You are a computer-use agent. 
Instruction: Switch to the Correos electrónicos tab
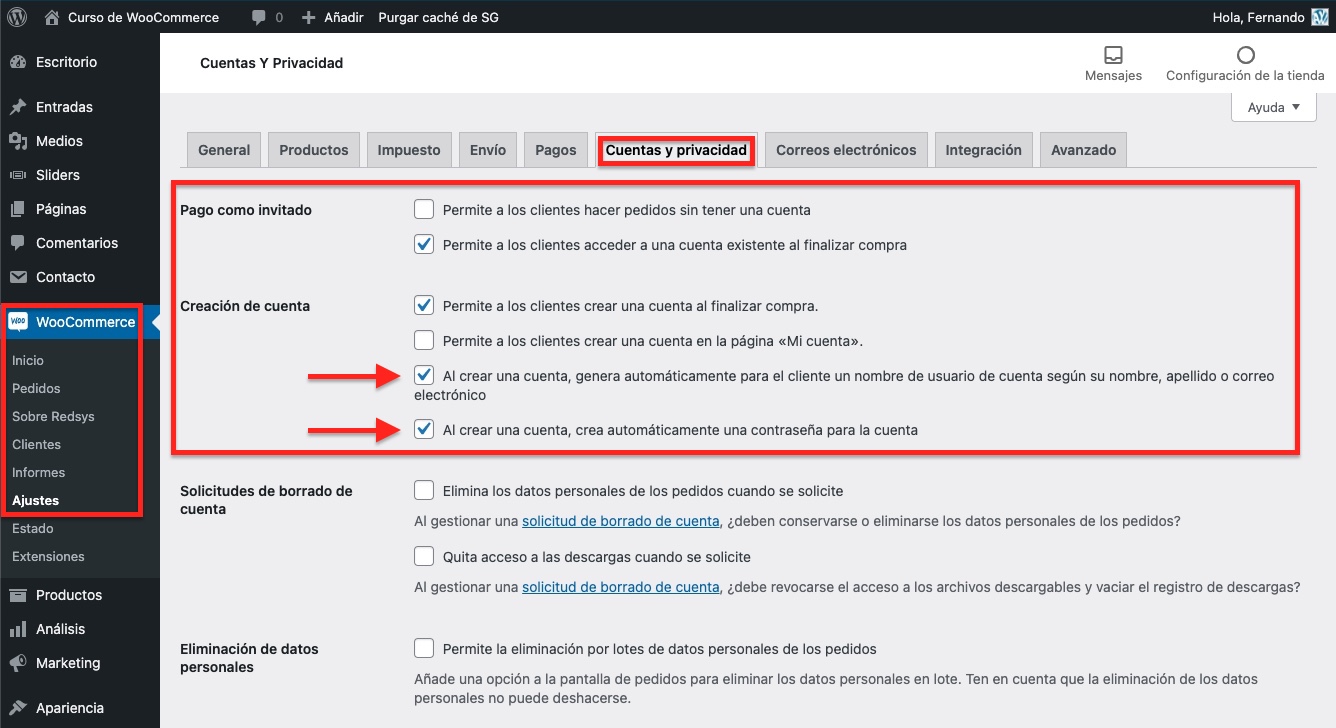(846, 150)
